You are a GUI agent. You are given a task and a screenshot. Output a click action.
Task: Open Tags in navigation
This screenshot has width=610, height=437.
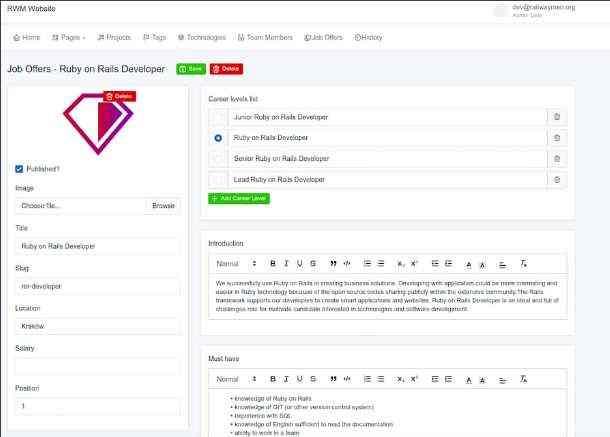coord(155,37)
